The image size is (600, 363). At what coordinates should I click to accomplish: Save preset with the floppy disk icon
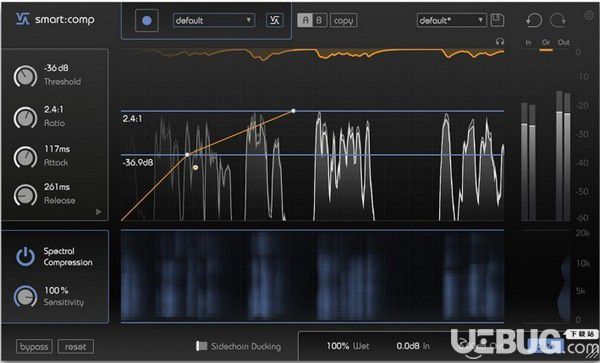(x=497, y=20)
